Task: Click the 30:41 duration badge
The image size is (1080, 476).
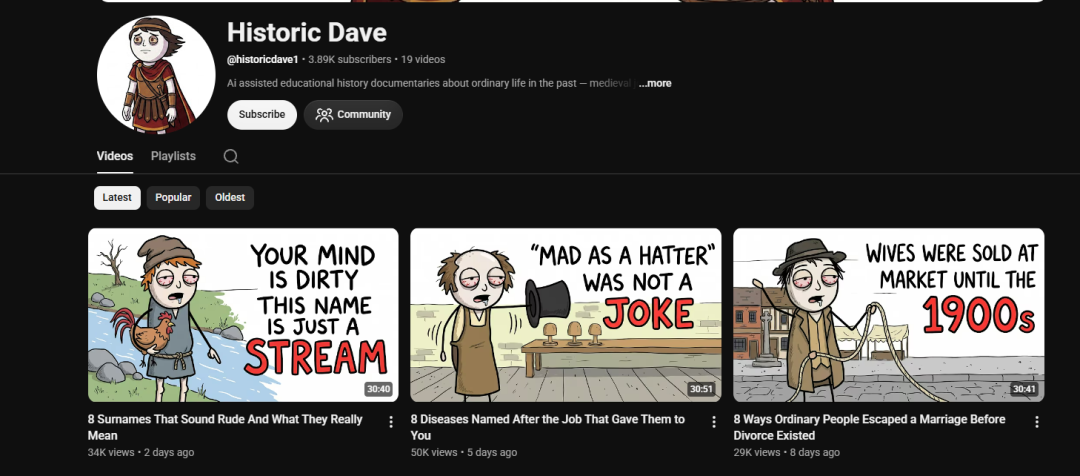Action: coord(1024,389)
